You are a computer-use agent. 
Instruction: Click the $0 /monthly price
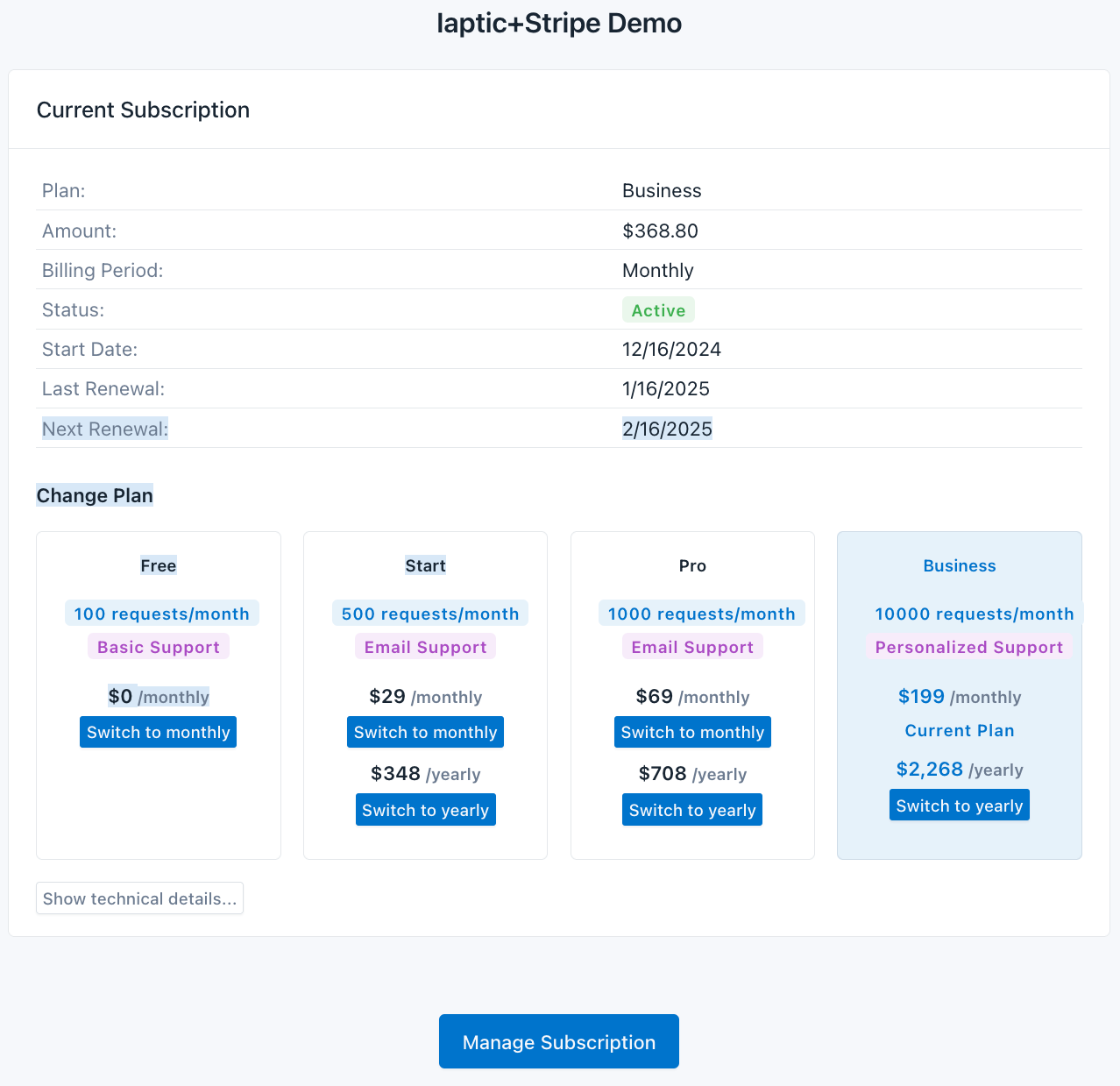[x=159, y=697]
